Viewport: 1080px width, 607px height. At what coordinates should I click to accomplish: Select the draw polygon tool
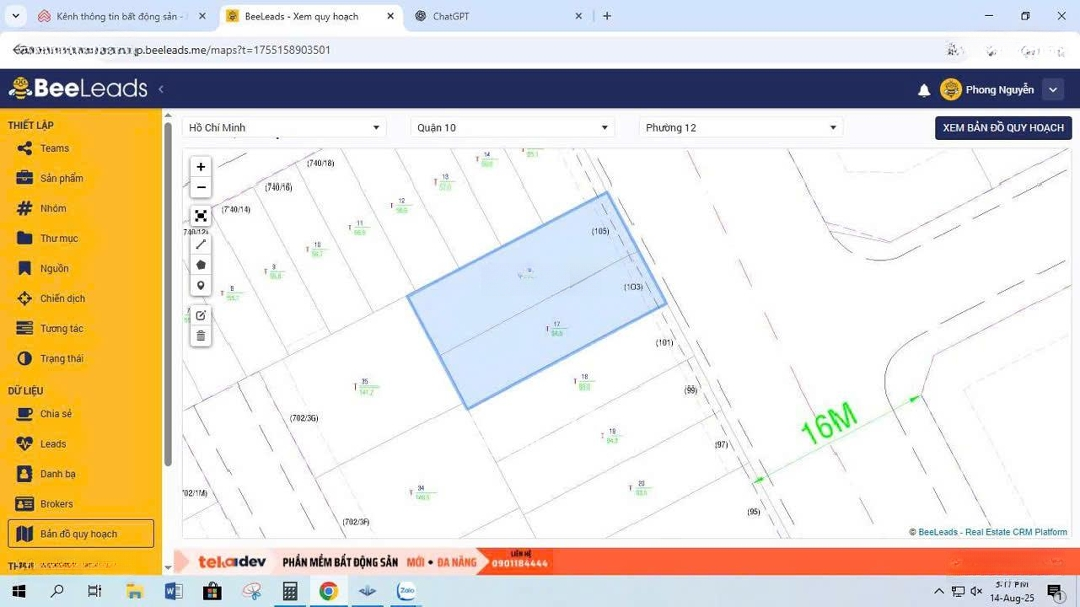tap(201, 265)
